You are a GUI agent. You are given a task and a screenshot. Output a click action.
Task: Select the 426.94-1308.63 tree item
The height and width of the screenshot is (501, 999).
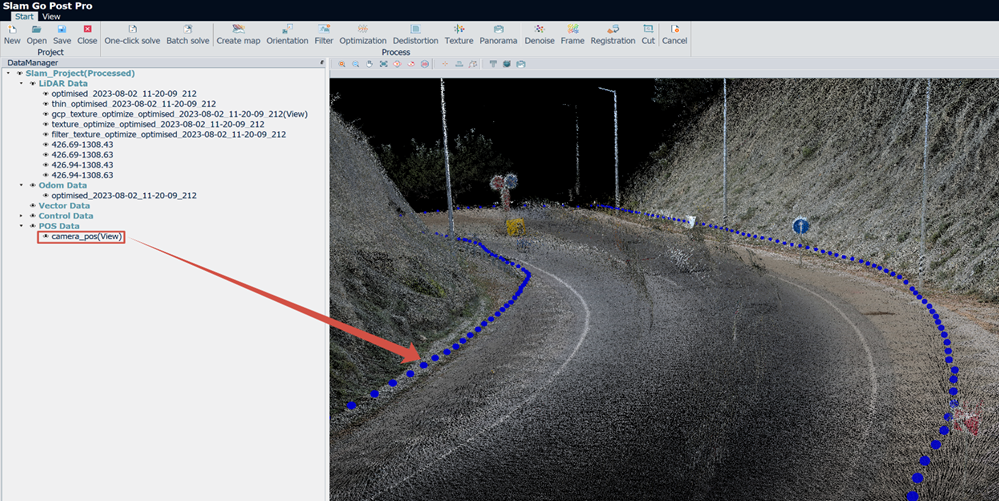point(82,175)
